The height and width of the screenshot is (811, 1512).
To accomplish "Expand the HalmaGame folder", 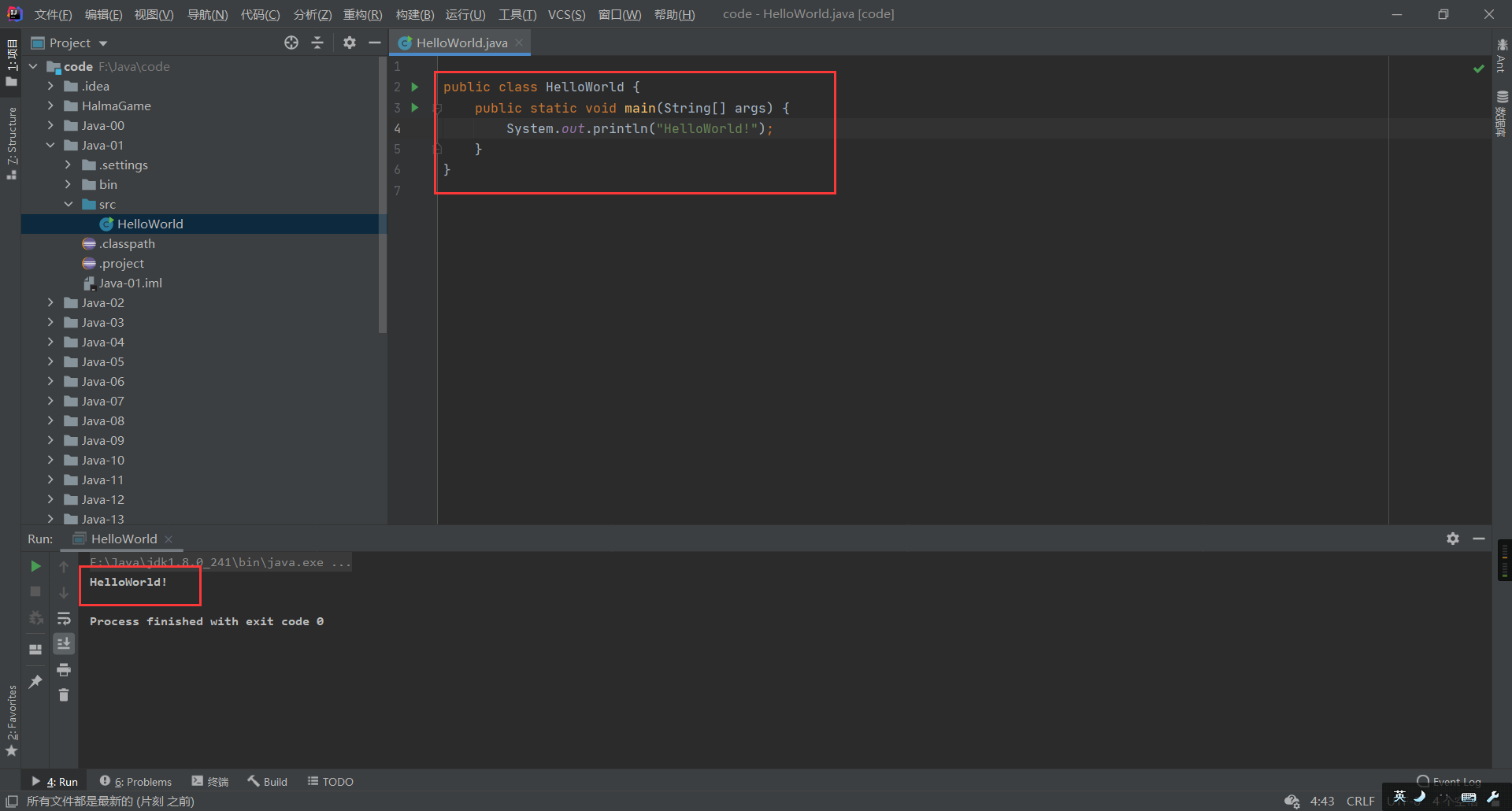I will pos(50,106).
